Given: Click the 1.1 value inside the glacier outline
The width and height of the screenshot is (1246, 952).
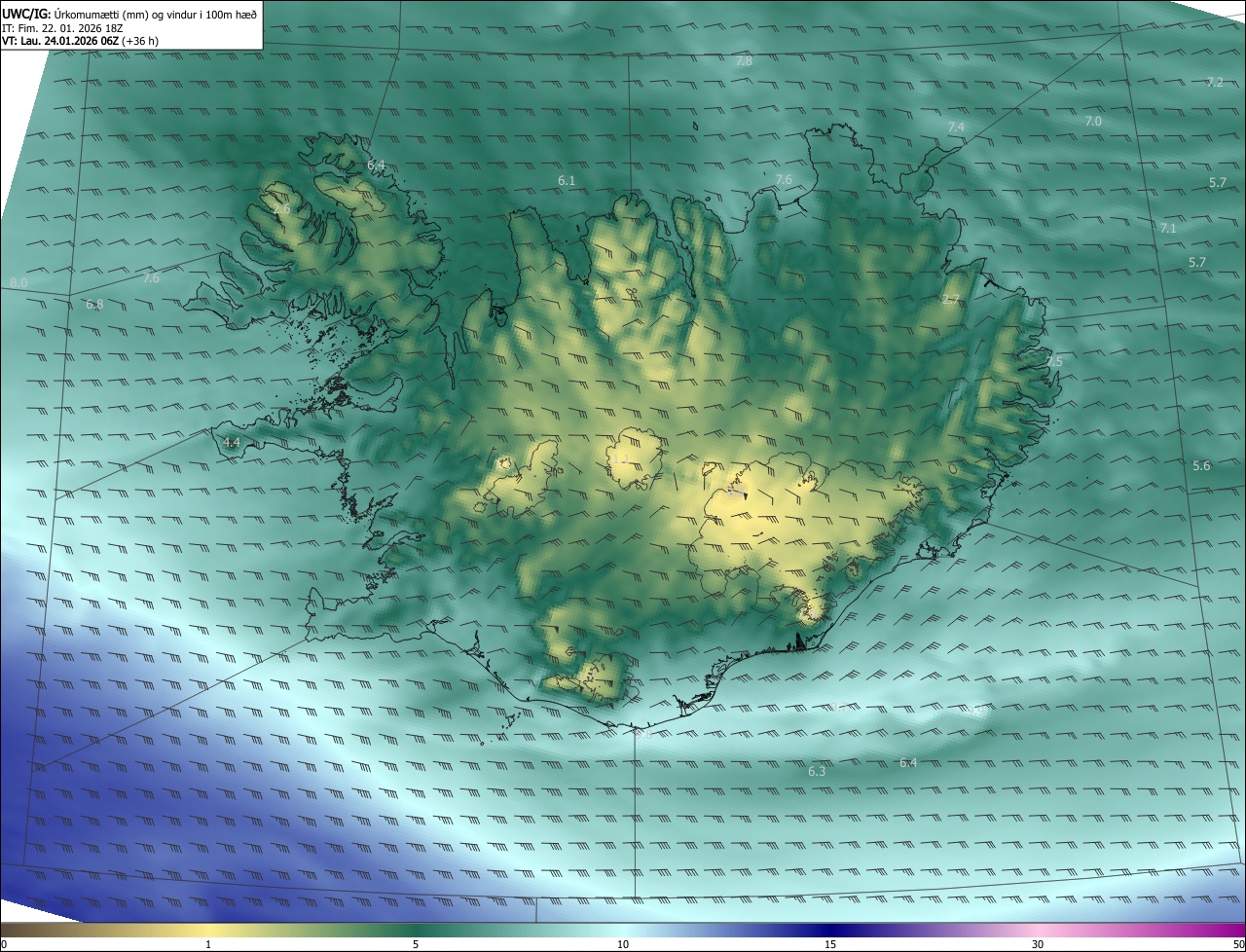Looking at the screenshot, I should [x=620, y=458].
